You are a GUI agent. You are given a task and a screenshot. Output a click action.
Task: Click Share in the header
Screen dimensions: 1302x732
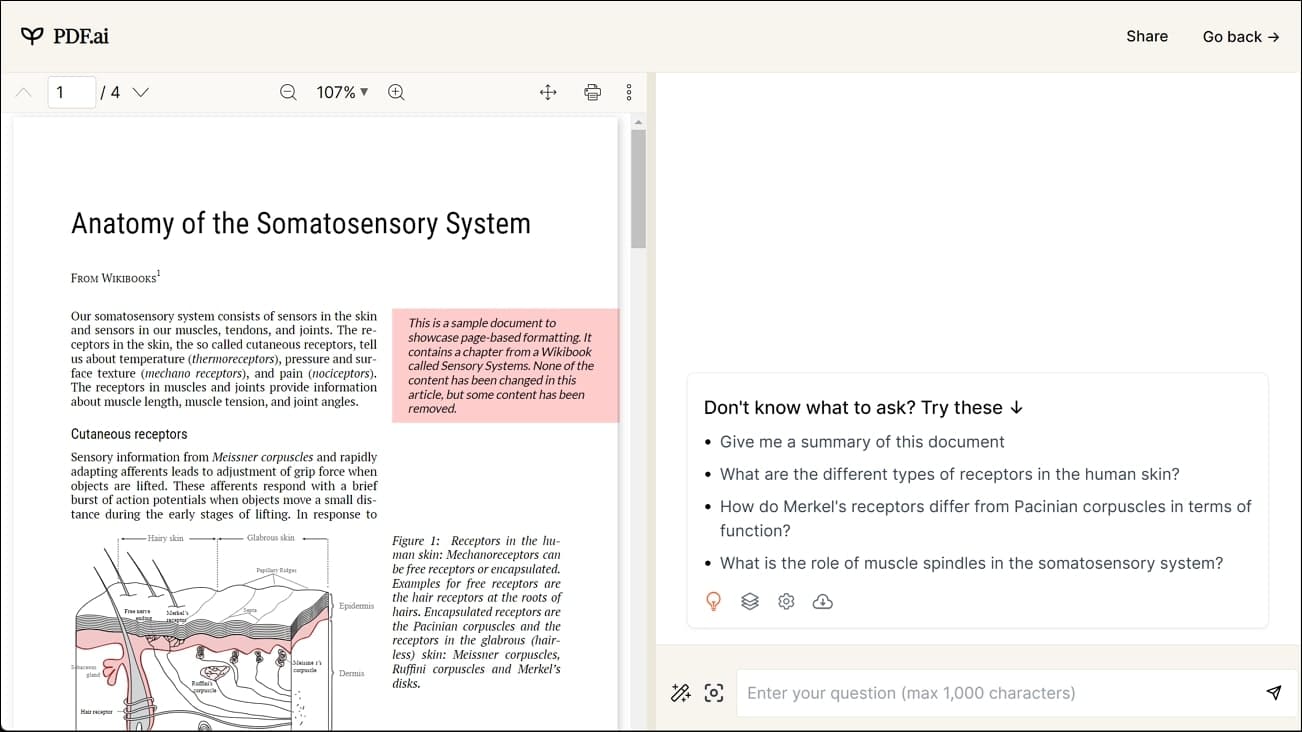1147,36
